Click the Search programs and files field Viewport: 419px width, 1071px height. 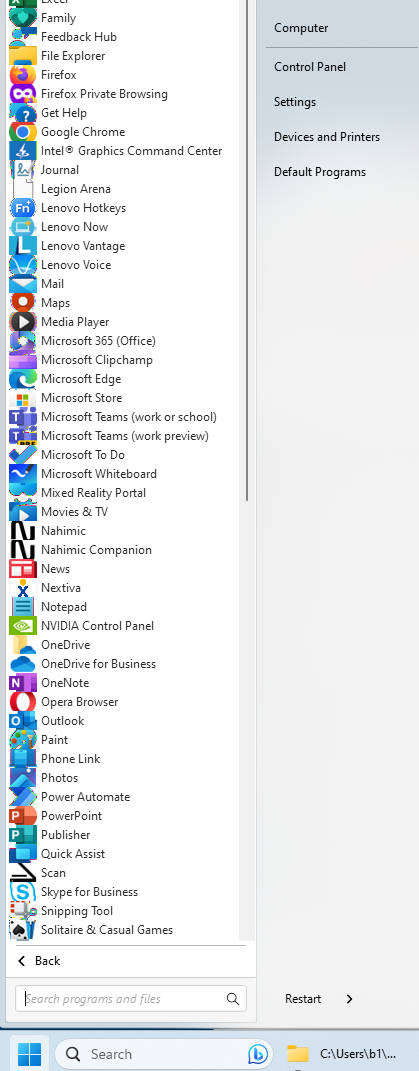pos(131,999)
